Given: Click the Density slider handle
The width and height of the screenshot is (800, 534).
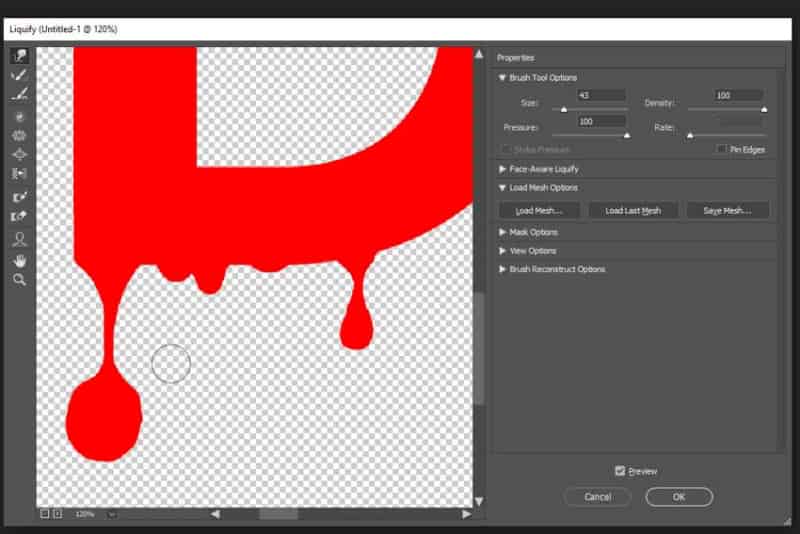Looking at the screenshot, I should pos(764,109).
